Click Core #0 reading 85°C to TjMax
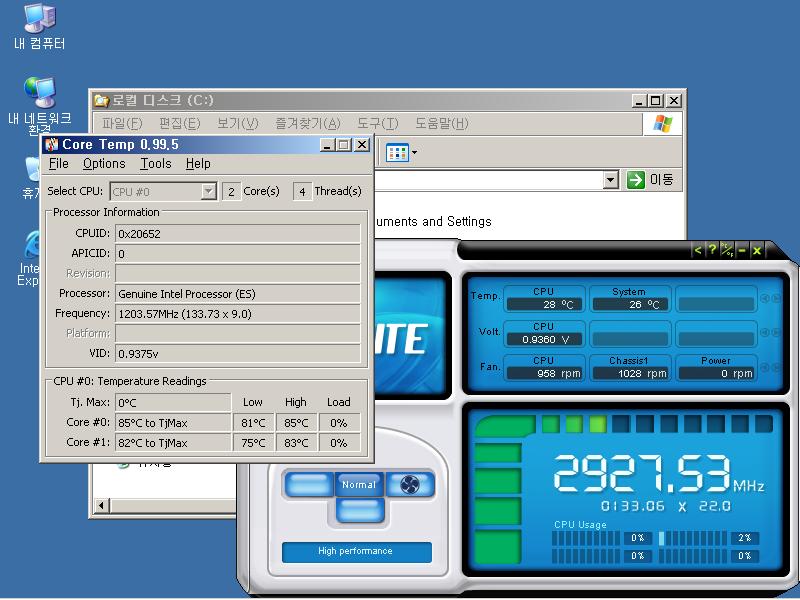Image resolution: width=800 pixels, height=600 pixels. (173, 423)
